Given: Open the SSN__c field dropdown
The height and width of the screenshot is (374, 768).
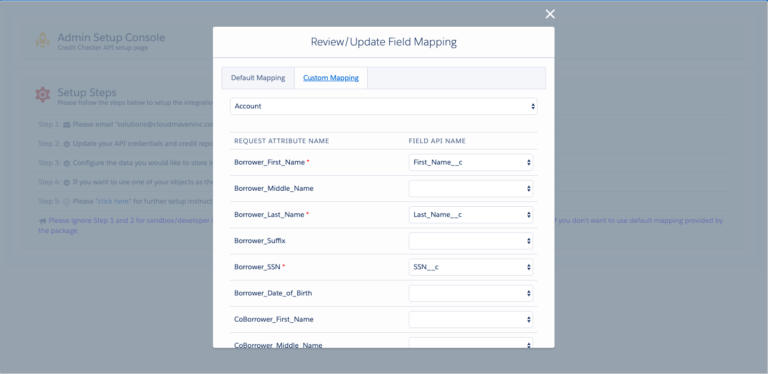Looking at the screenshot, I should (471, 267).
